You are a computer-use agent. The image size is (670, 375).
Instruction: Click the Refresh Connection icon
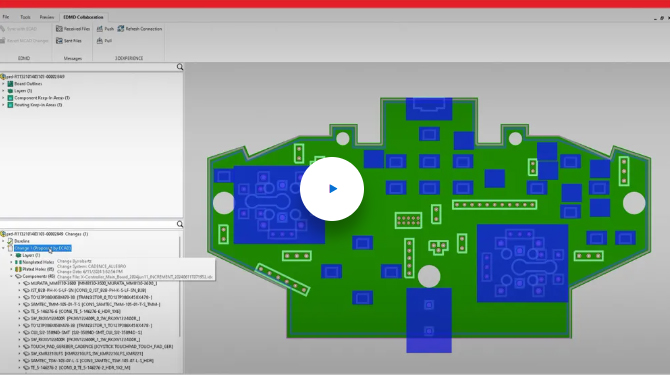pyautogui.click(x=121, y=29)
